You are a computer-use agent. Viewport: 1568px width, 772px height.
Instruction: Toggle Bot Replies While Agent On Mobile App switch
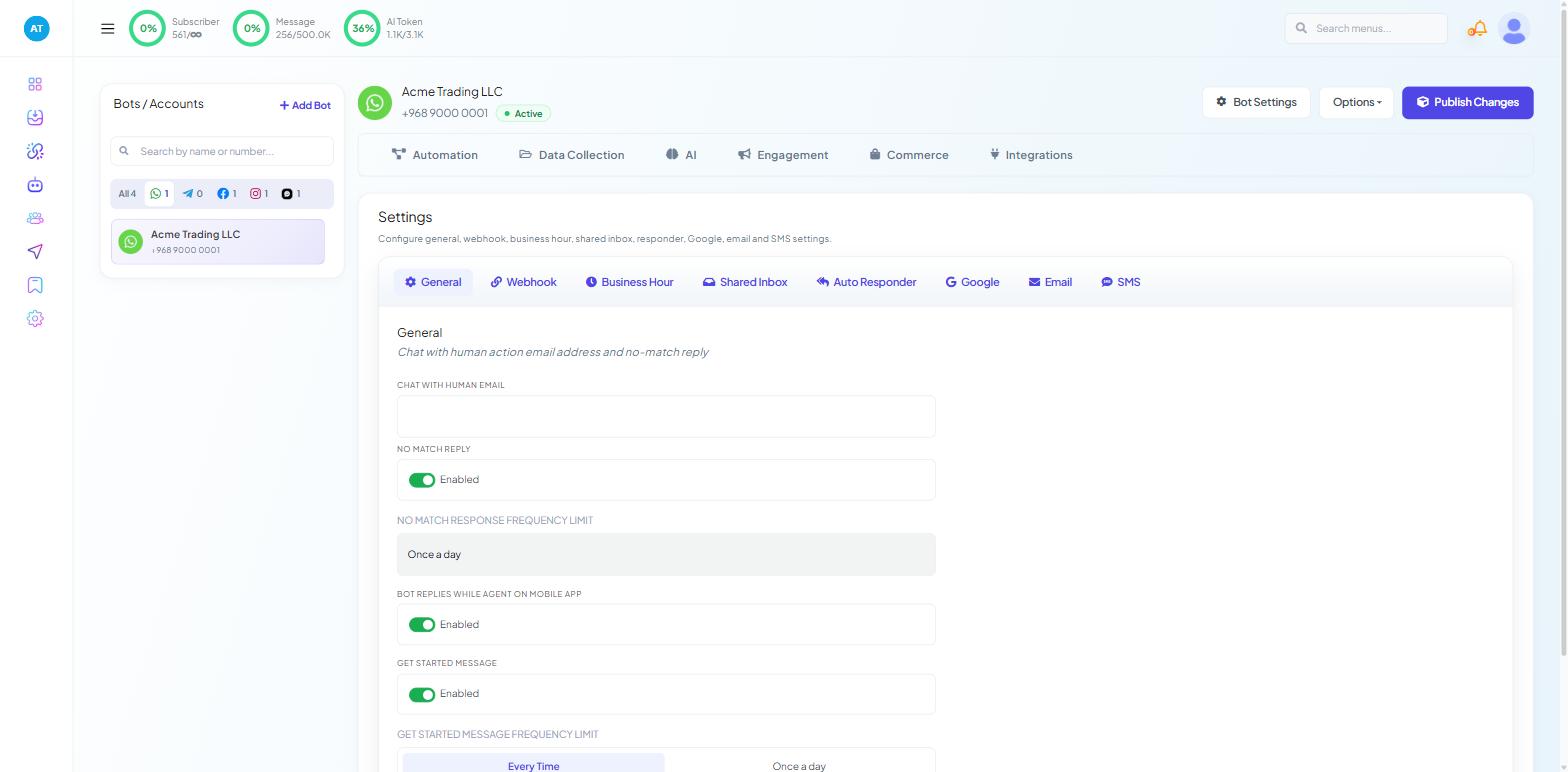(422, 625)
